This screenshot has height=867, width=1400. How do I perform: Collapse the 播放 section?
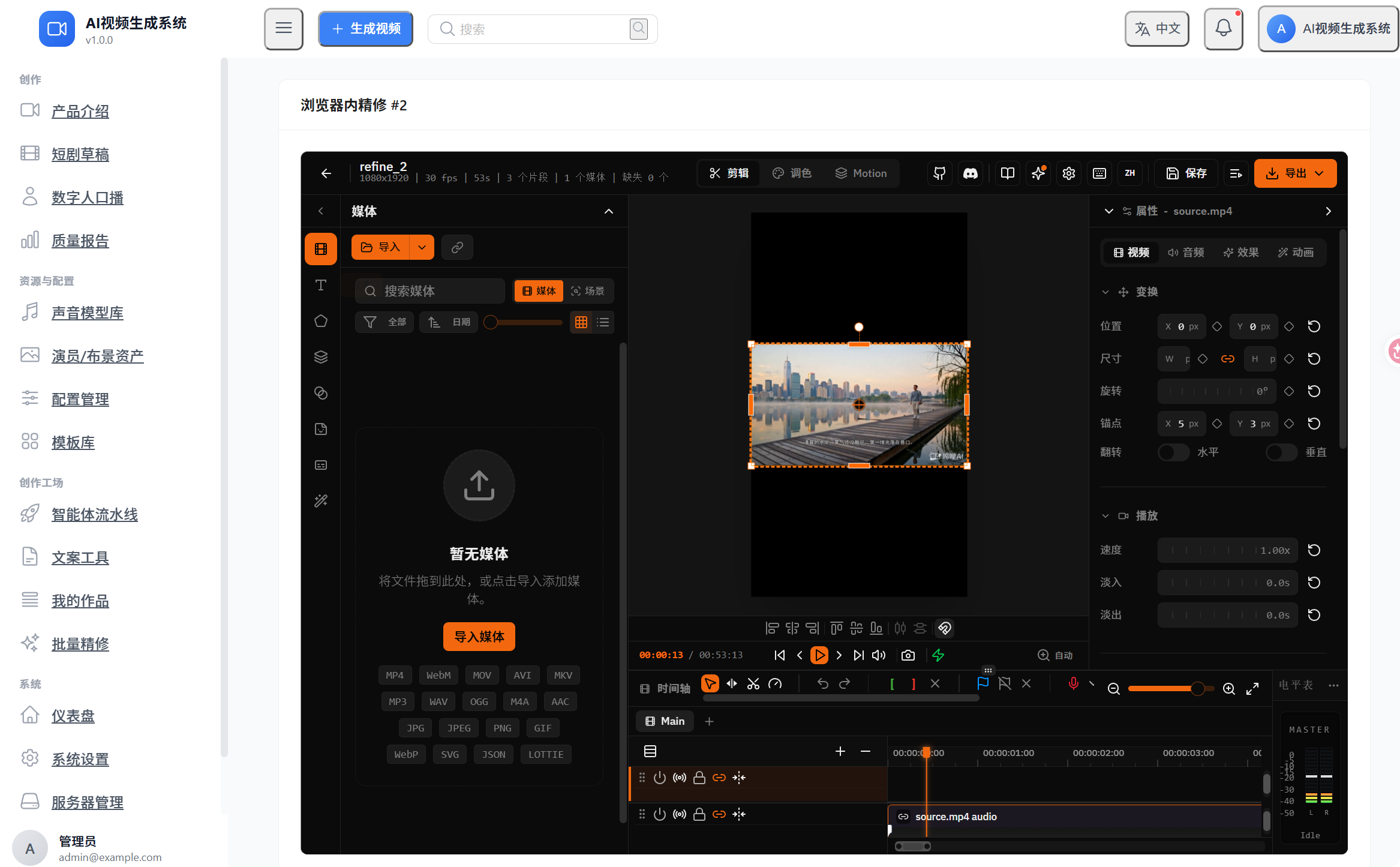1105,516
